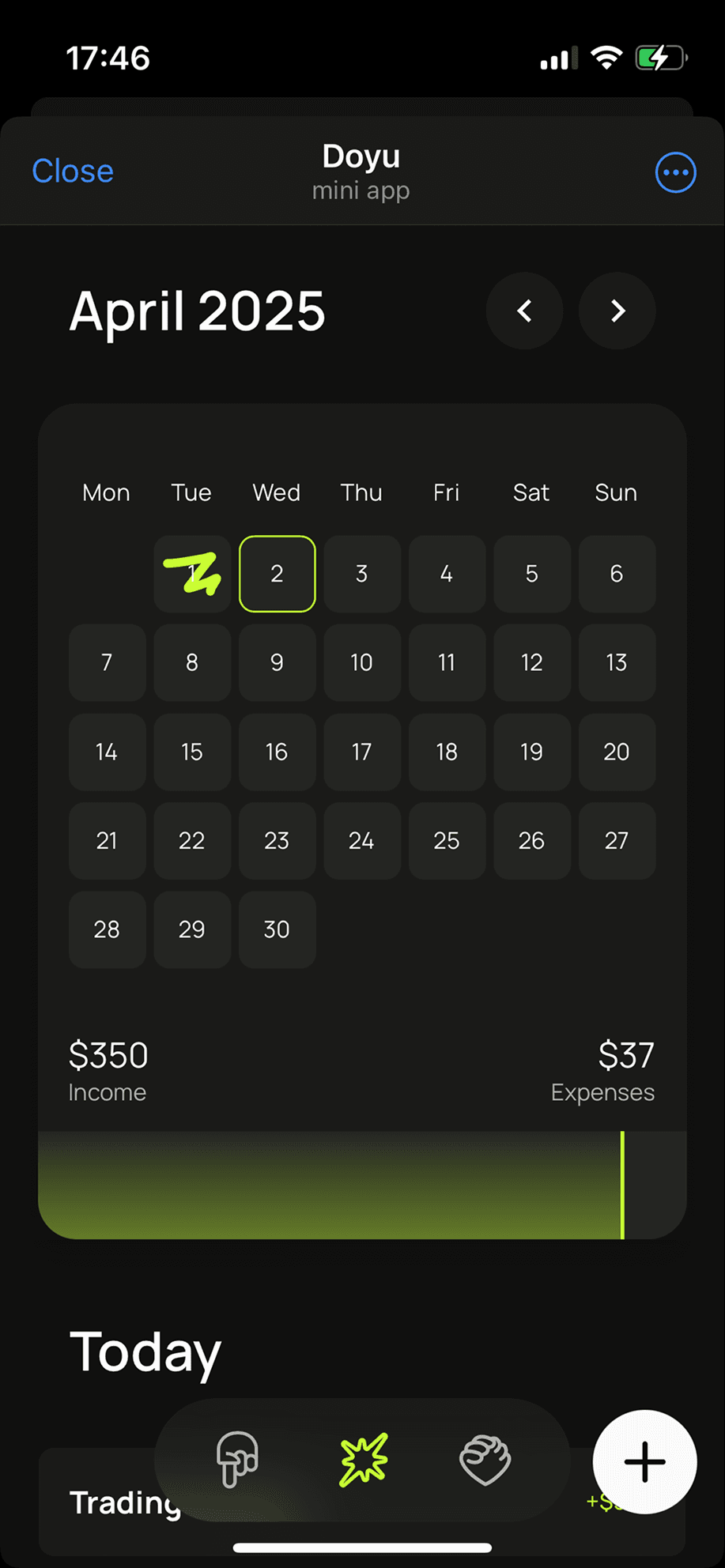Tap the April 2025 month heading
This screenshot has height=1568, width=725.
198,311
